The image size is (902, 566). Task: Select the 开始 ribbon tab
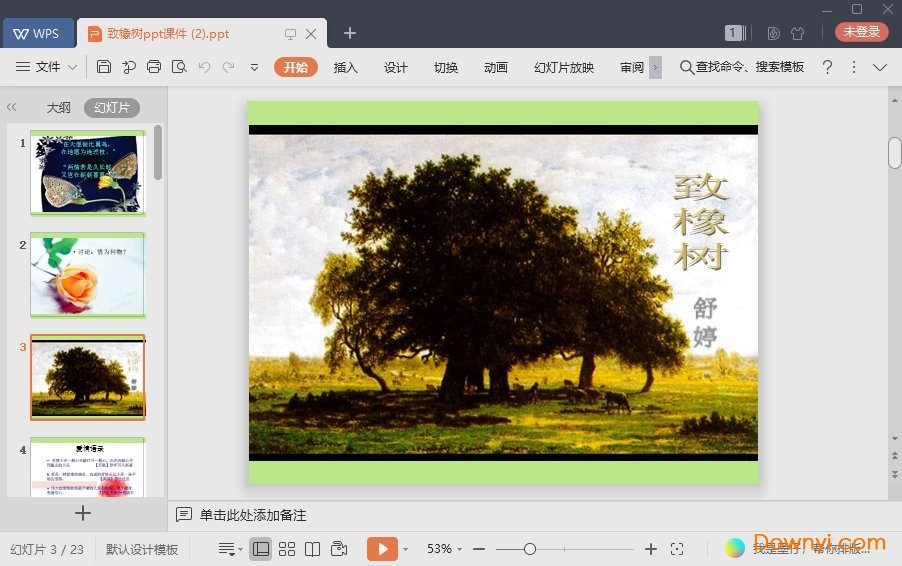point(296,67)
